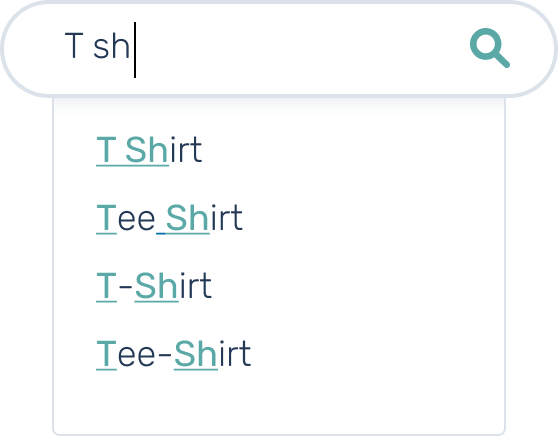Viewport: 558px width, 436px height.
Task: Pick the "T-Shirt" autocomplete suggestion
Action: point(154,285)
